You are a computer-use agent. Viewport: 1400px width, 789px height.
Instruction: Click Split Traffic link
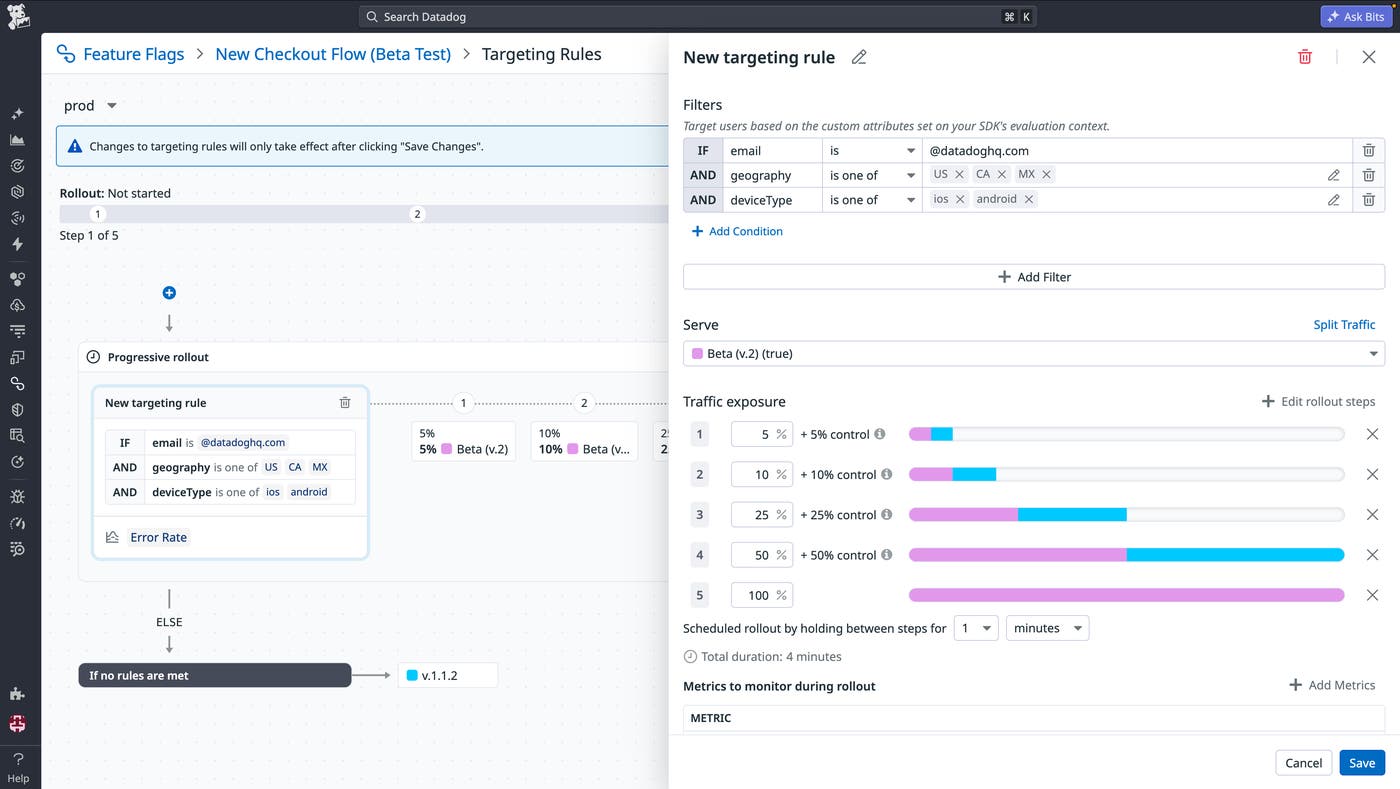pyautogui.click(x=1344, y=324)
